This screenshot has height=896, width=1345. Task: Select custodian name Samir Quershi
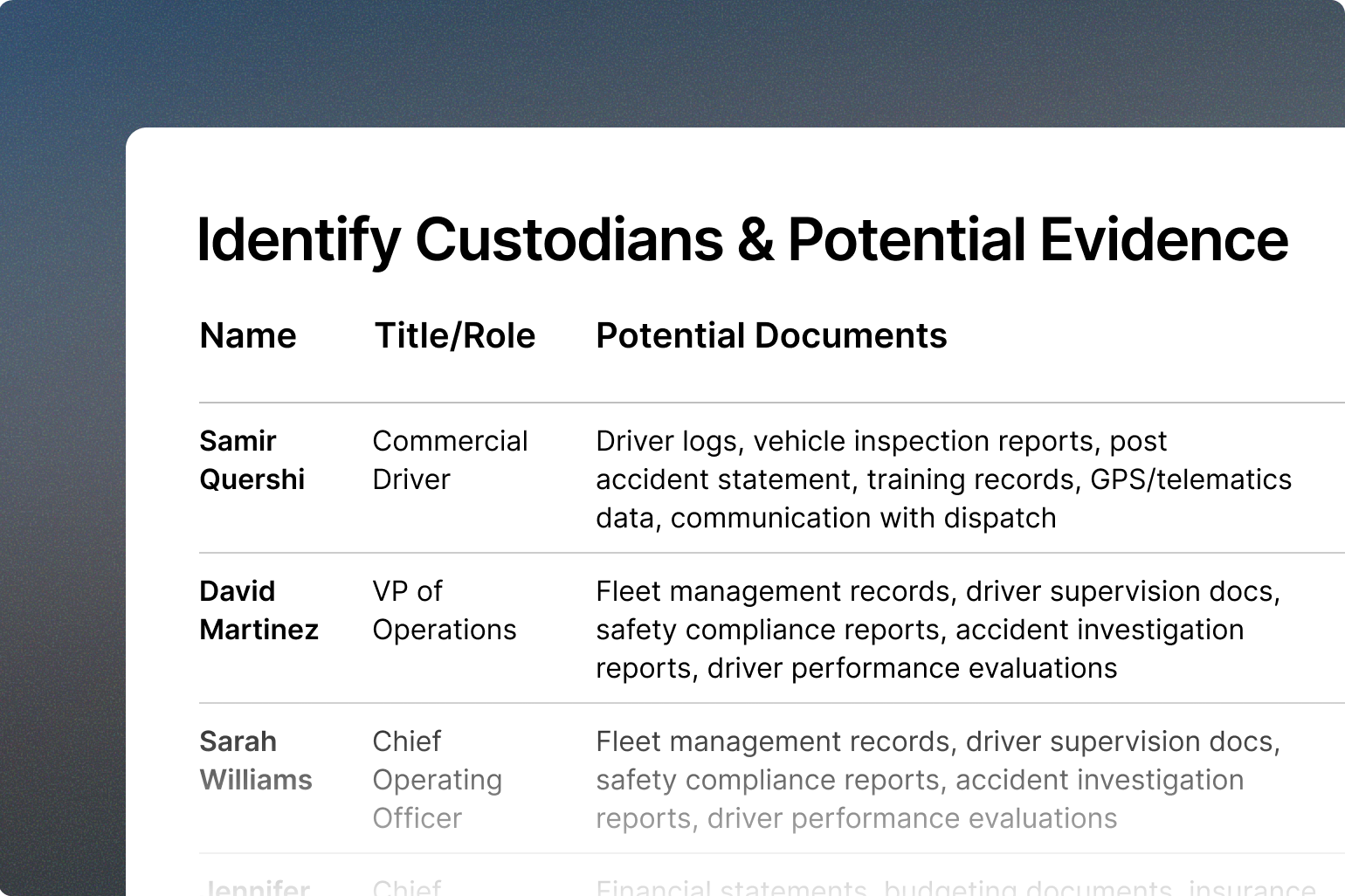tap(252, 460)
